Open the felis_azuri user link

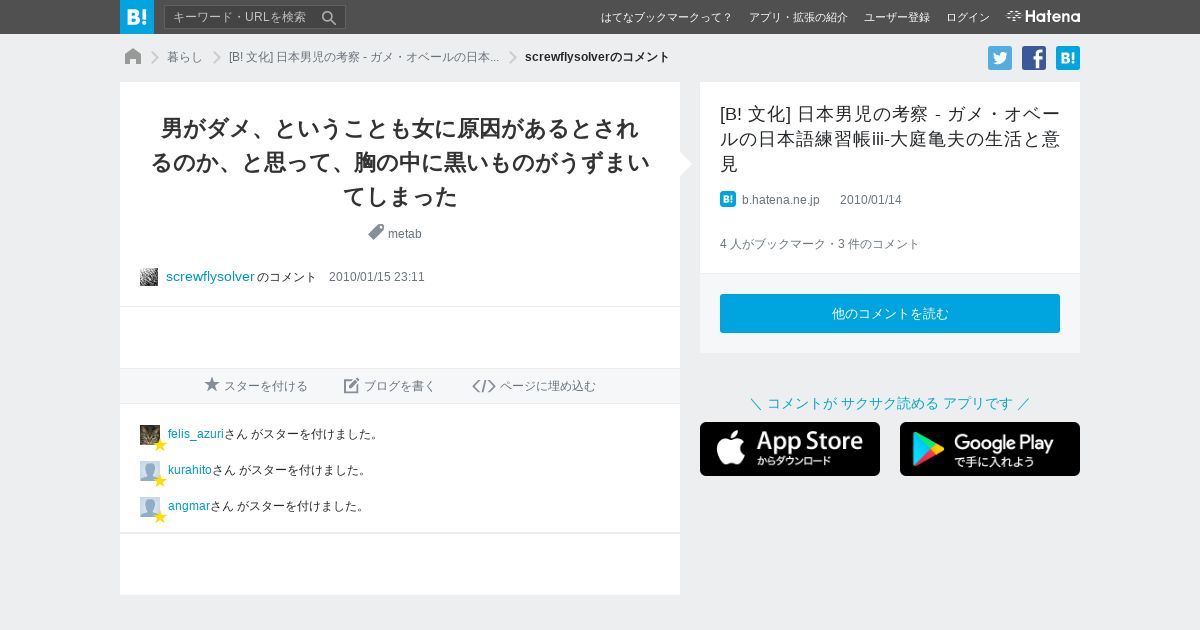pyautogui.click(x=196, y=434)
